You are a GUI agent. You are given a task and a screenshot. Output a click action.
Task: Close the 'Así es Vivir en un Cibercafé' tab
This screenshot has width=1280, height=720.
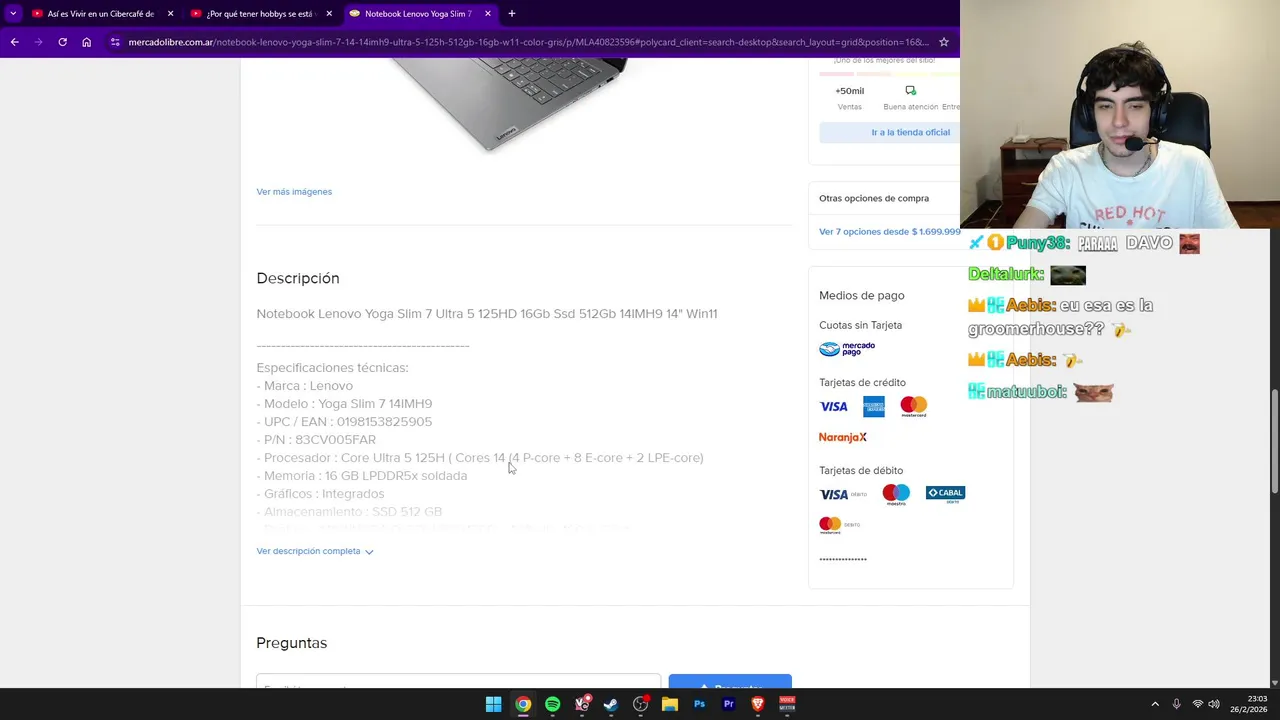pos(170,14)
